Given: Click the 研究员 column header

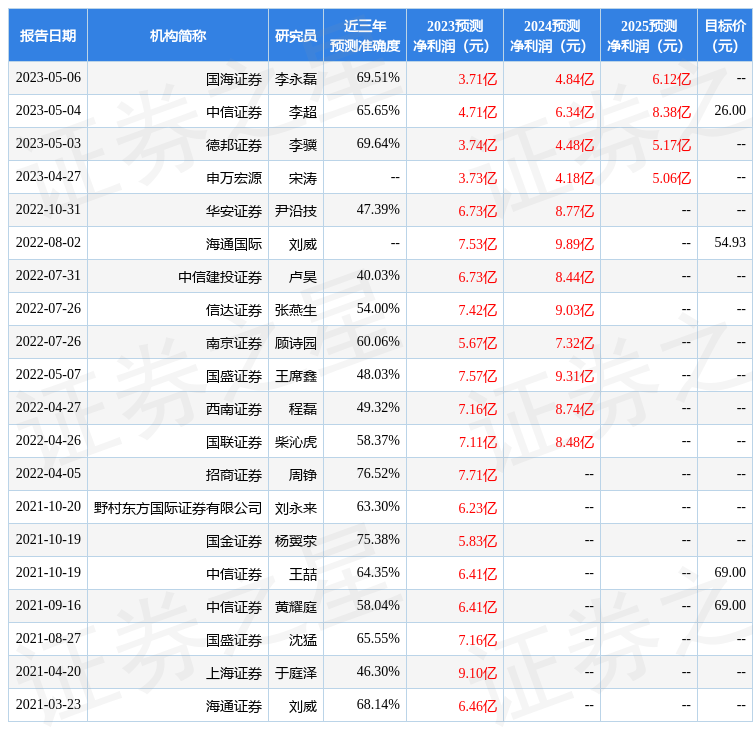Looking at the screenshot, I should click(296, 36).
